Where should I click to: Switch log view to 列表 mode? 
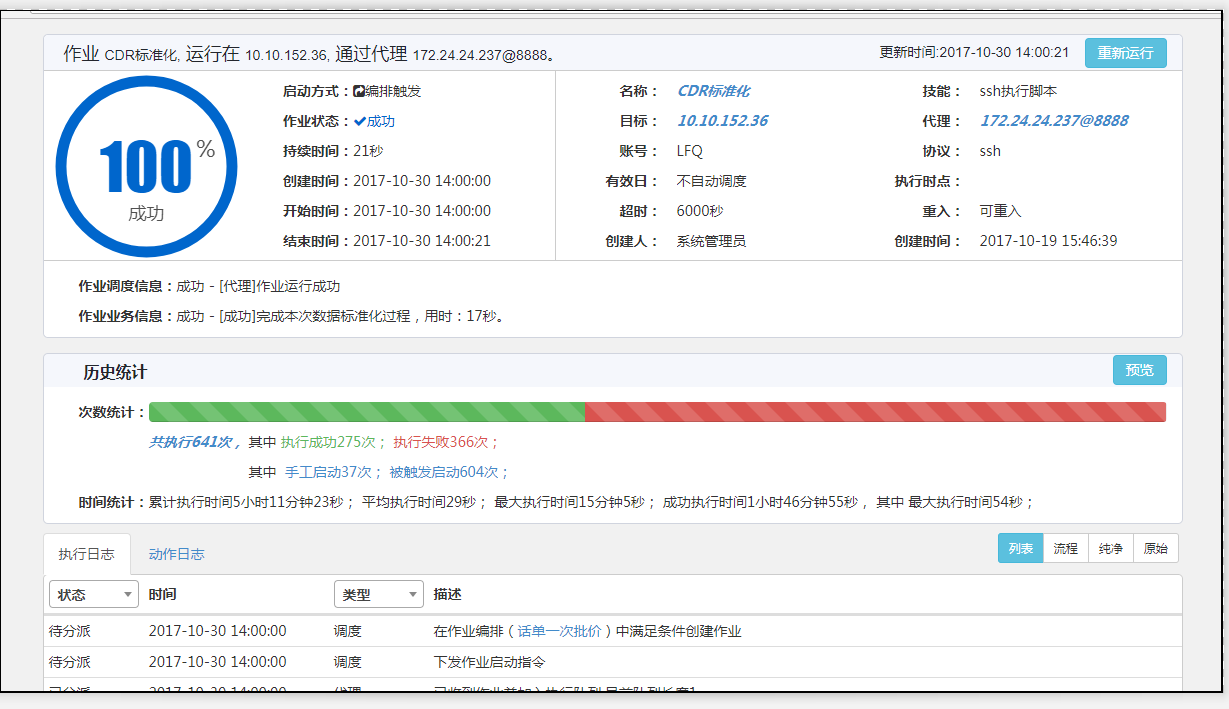[1020, 548]
